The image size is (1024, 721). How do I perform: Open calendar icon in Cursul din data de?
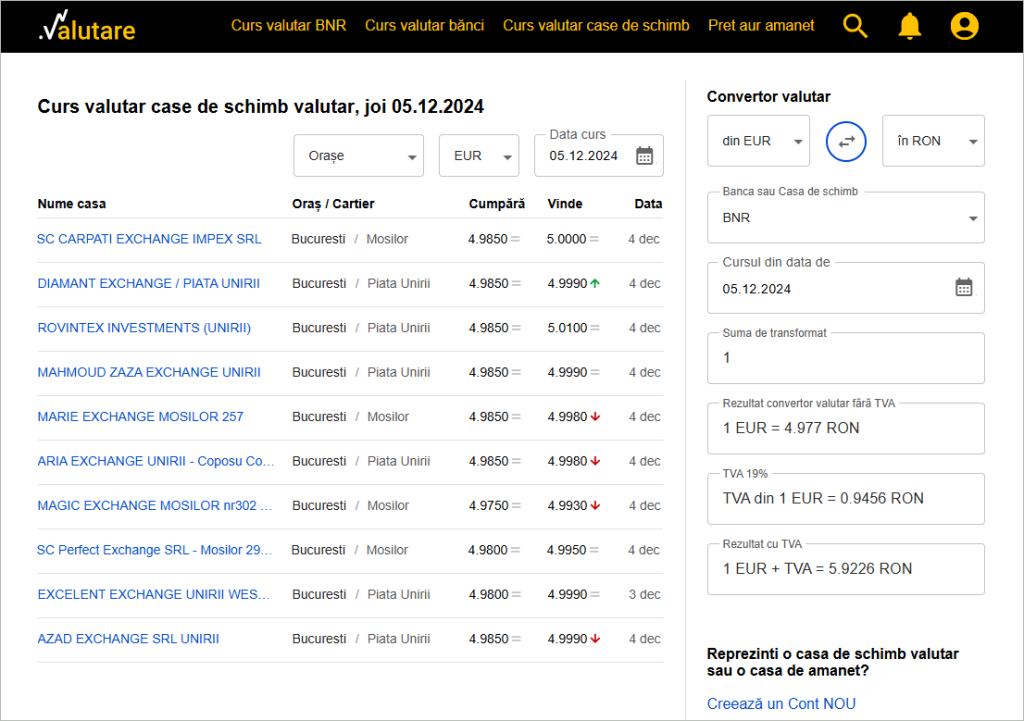(963, 288)
